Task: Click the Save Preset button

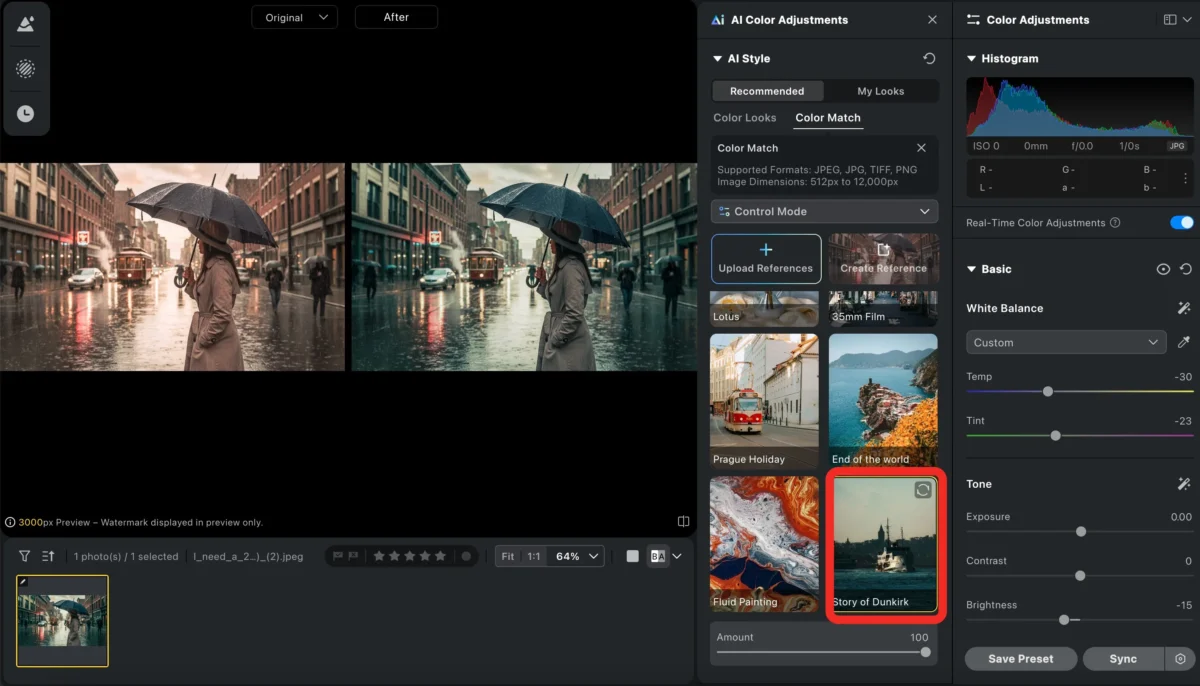Action: [1020, 659]
